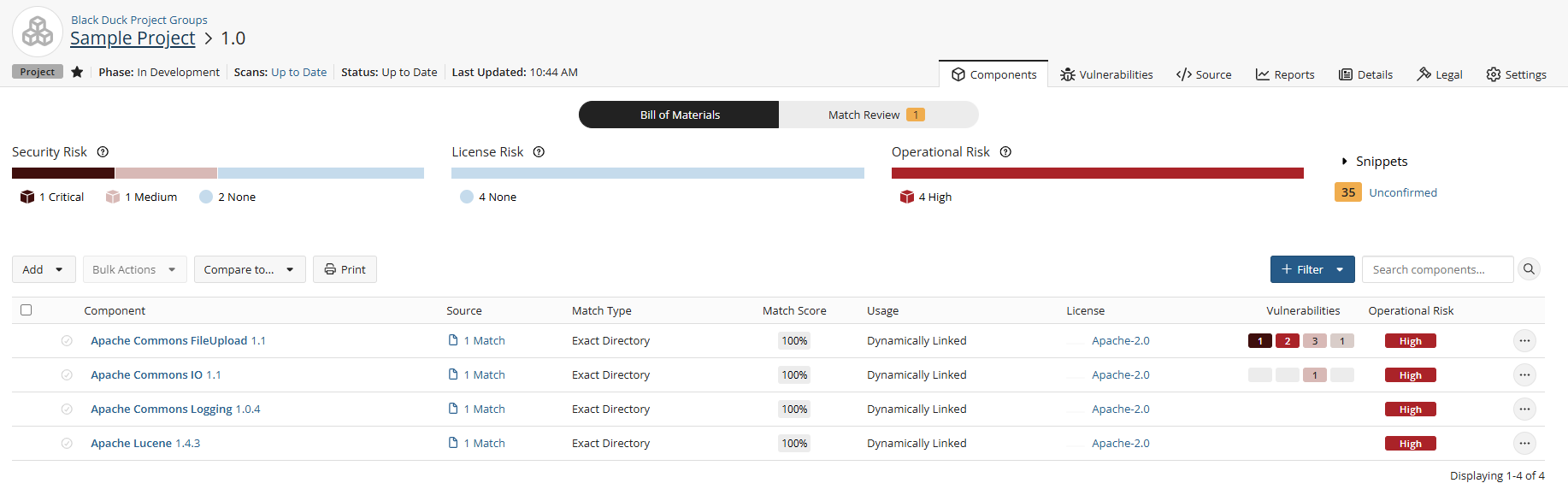This screenshot has width=1568, height=489.
Task: Open file icon for Apache Commons IO match
Action: [x=453, y=374]
